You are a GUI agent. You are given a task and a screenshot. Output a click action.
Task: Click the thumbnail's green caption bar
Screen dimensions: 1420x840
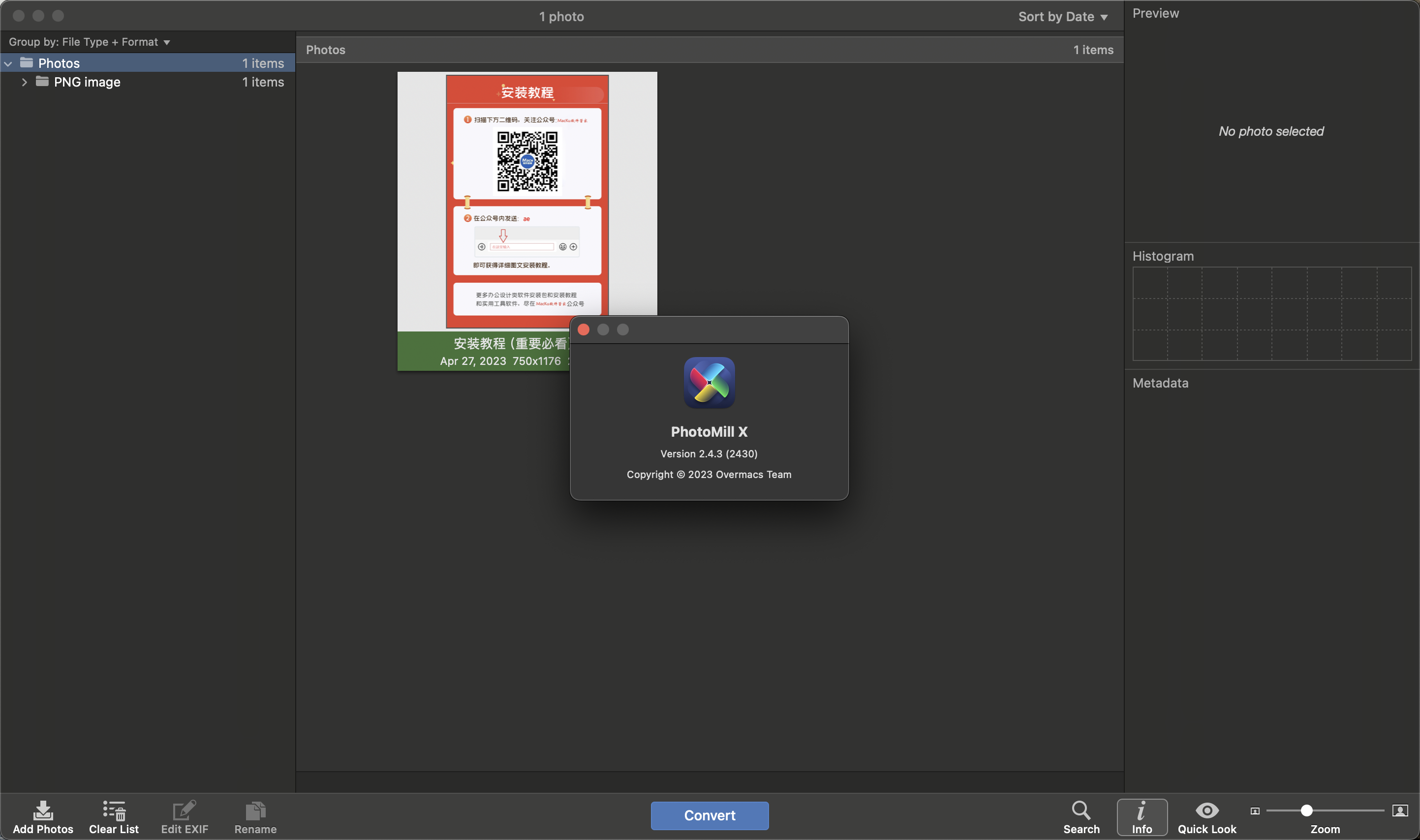click(484, 352)
